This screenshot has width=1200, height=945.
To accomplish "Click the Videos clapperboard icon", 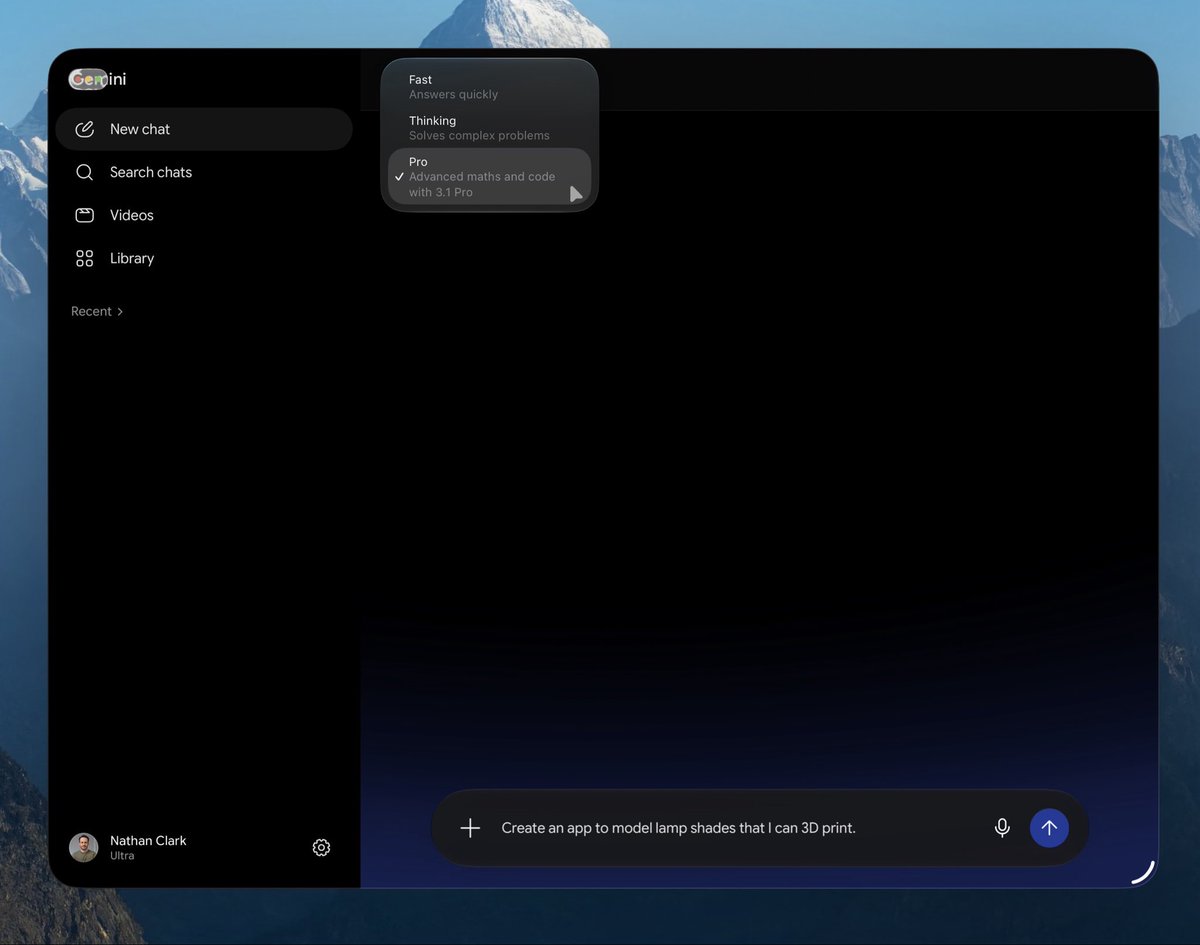I will (85, 215).
